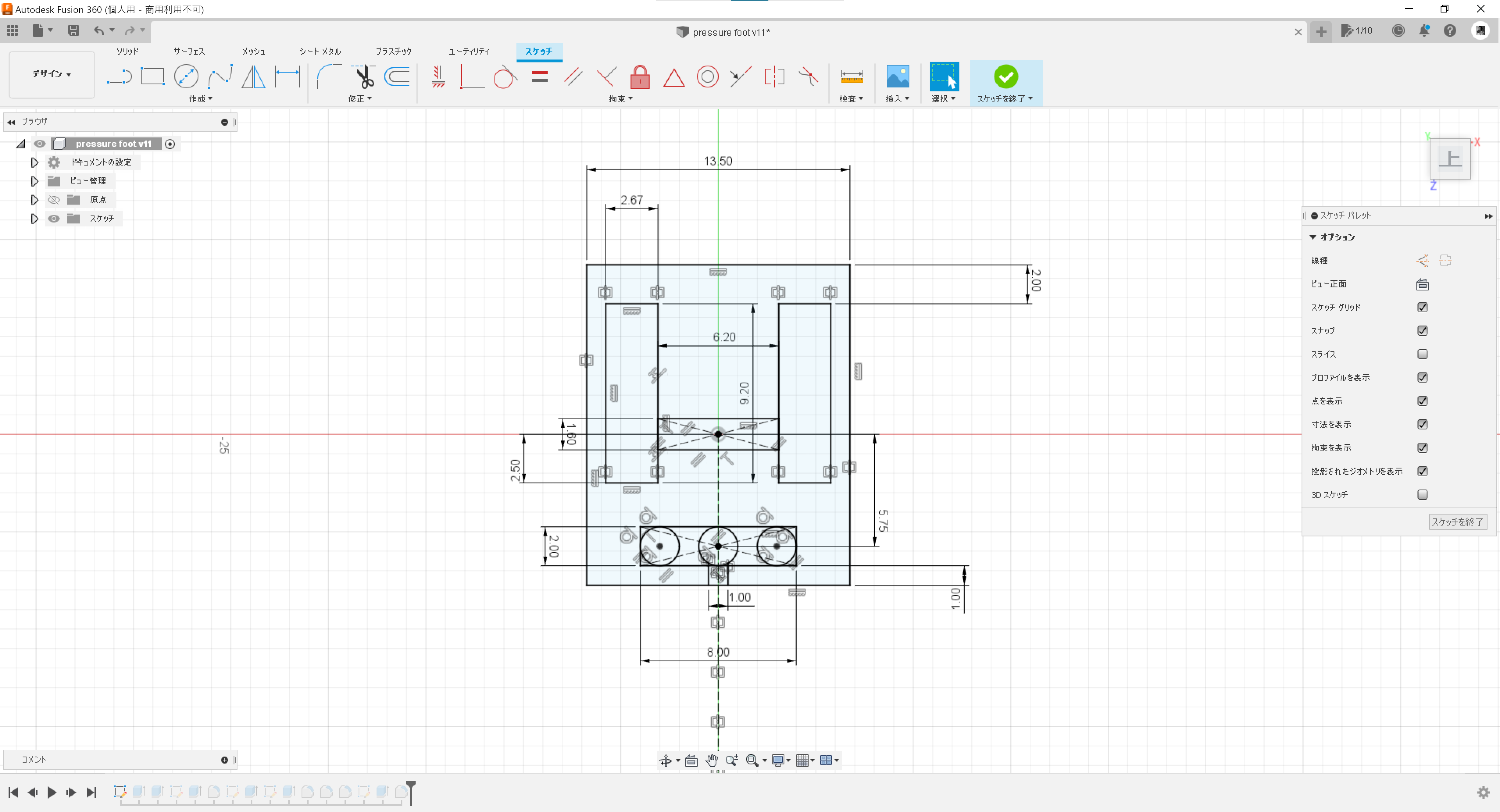This screenshot has height=812, width=1500.
Task: Apply the Fix/Lock constraint
Action: [x=639, y=76]
